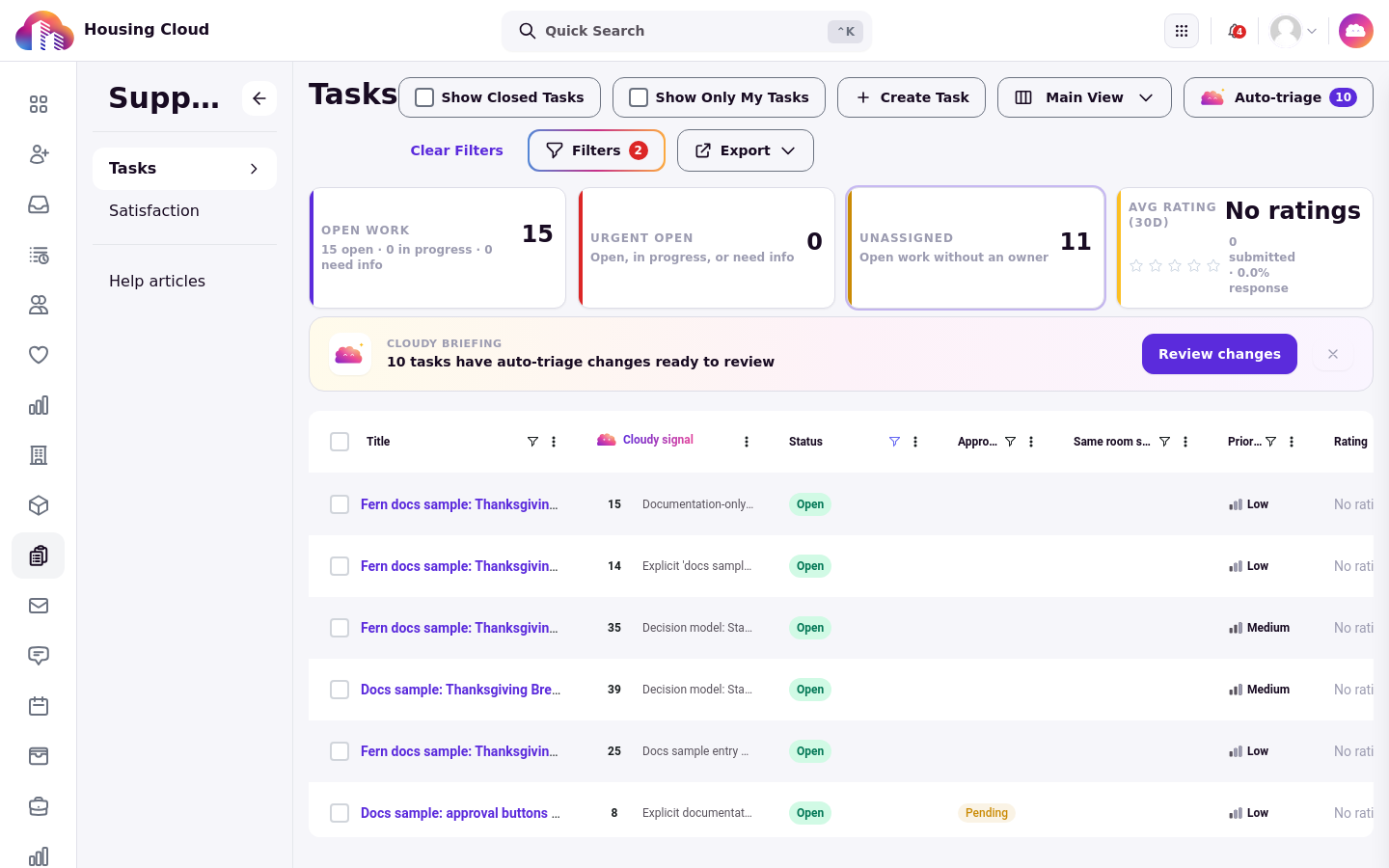Open the add person sidebar icon
Image resolution: width=1389 pixels, height=868 pixels.
tap(39, 154)
